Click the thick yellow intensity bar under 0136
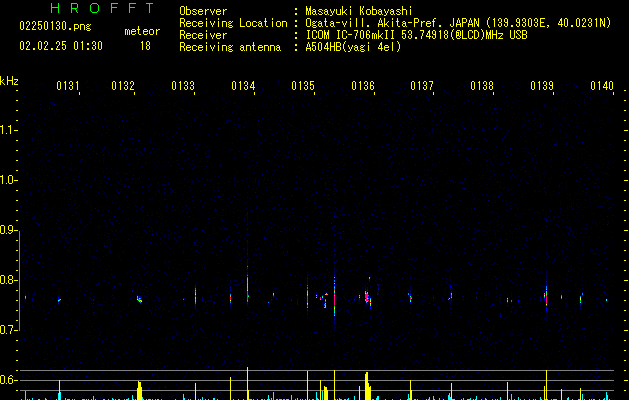Image resolution: width=629 pixels, height=400 pixels. point(367,386)
